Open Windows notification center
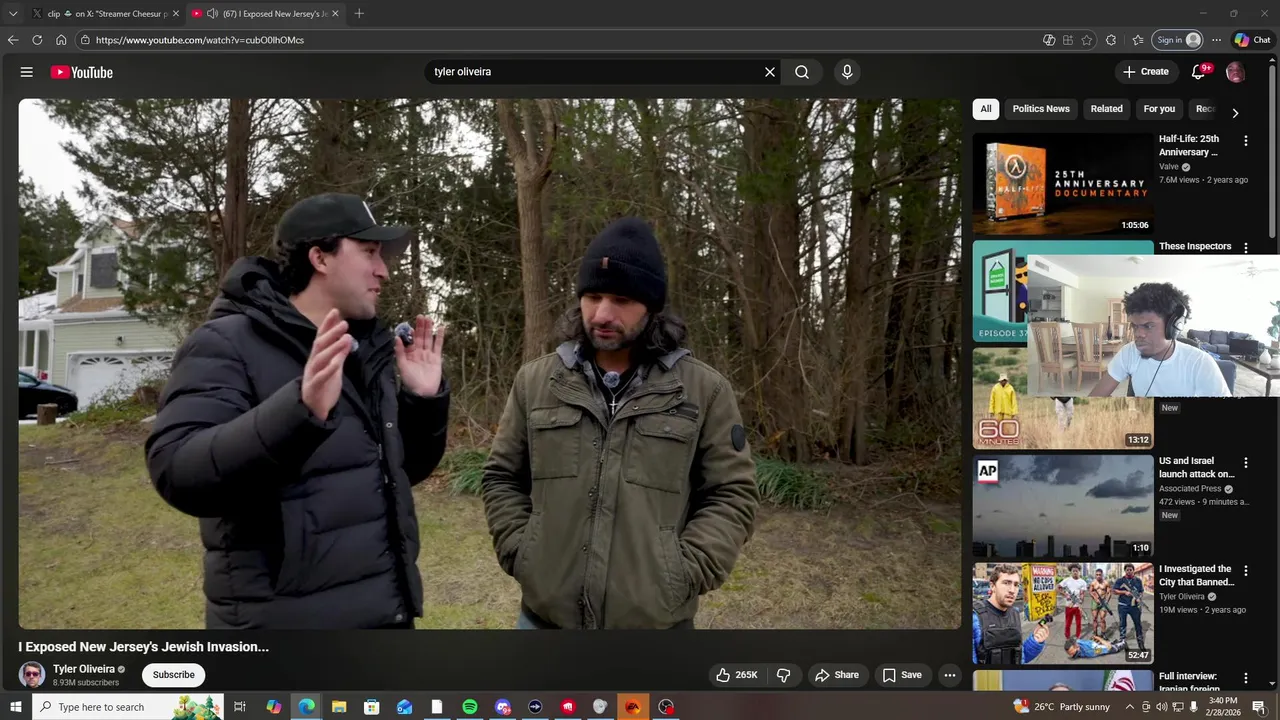1280x720 pixels. coord(1259,707)
